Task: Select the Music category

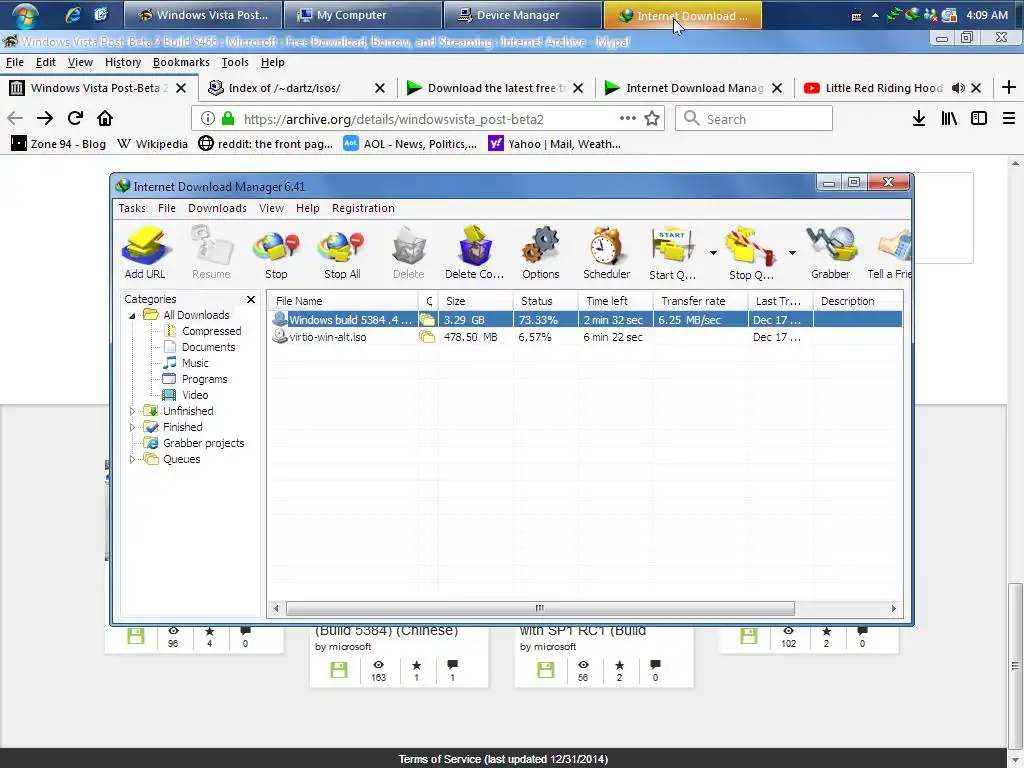Action: point(195,363)
